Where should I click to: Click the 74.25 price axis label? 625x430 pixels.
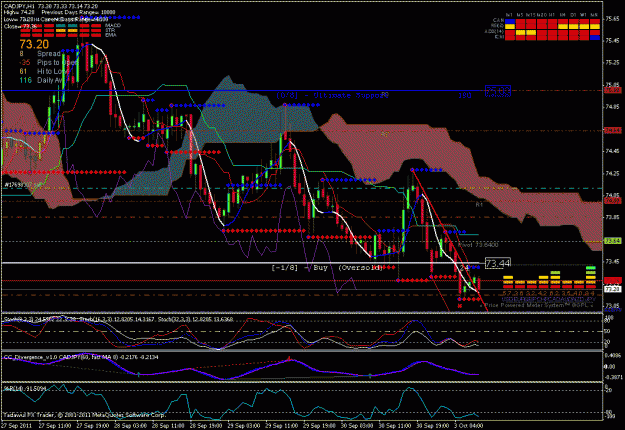(x=613, y=173)
